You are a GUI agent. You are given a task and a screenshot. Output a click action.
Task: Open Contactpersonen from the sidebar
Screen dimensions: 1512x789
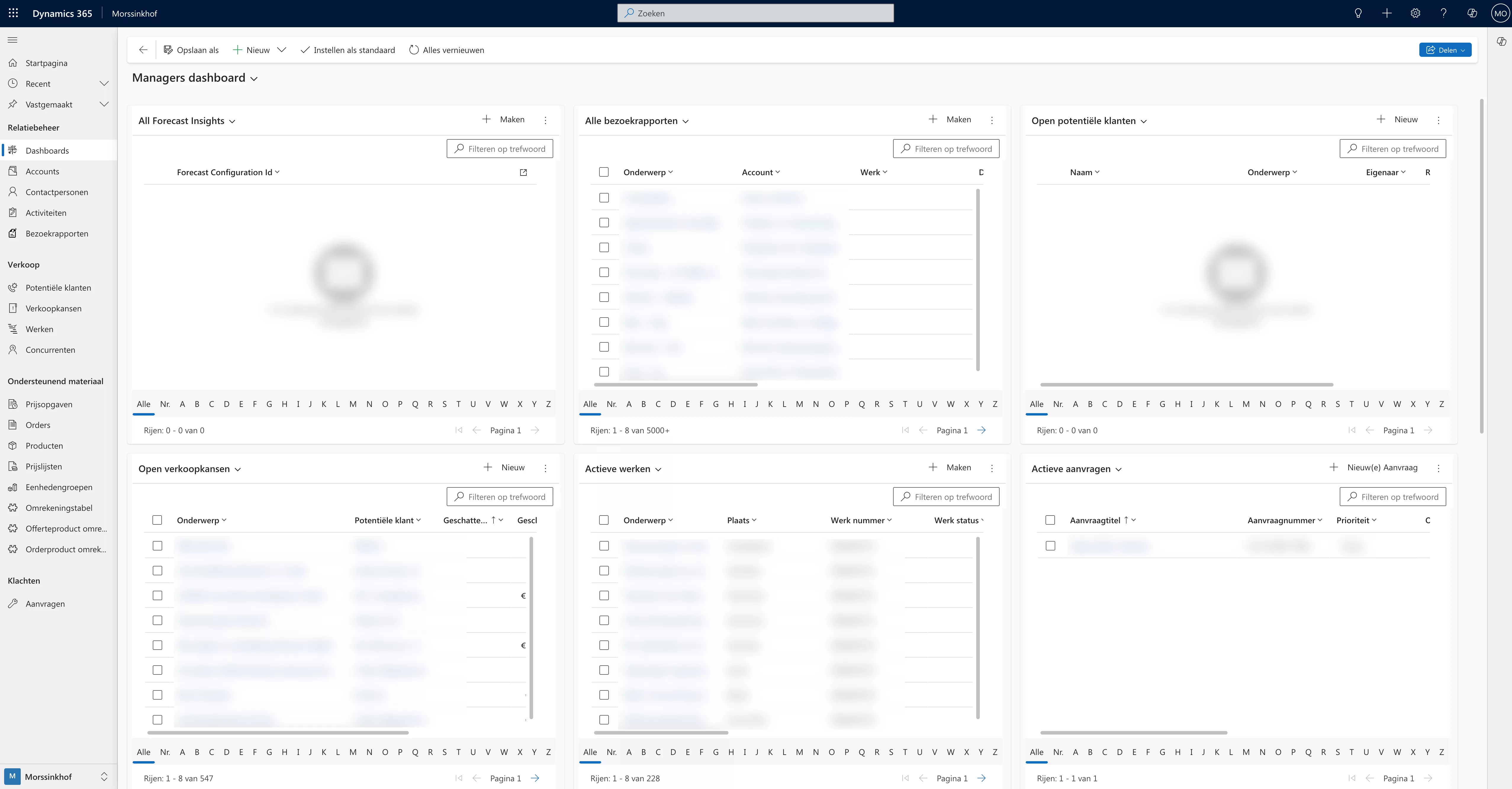56,191
